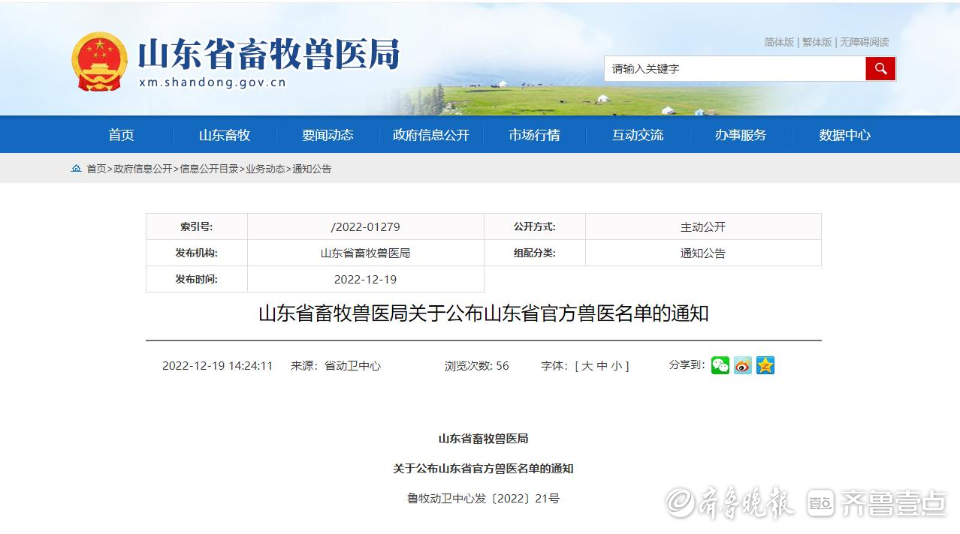Click 通知公告 classification cell
This screenshot has width=960, height=534.
[703, 253]
